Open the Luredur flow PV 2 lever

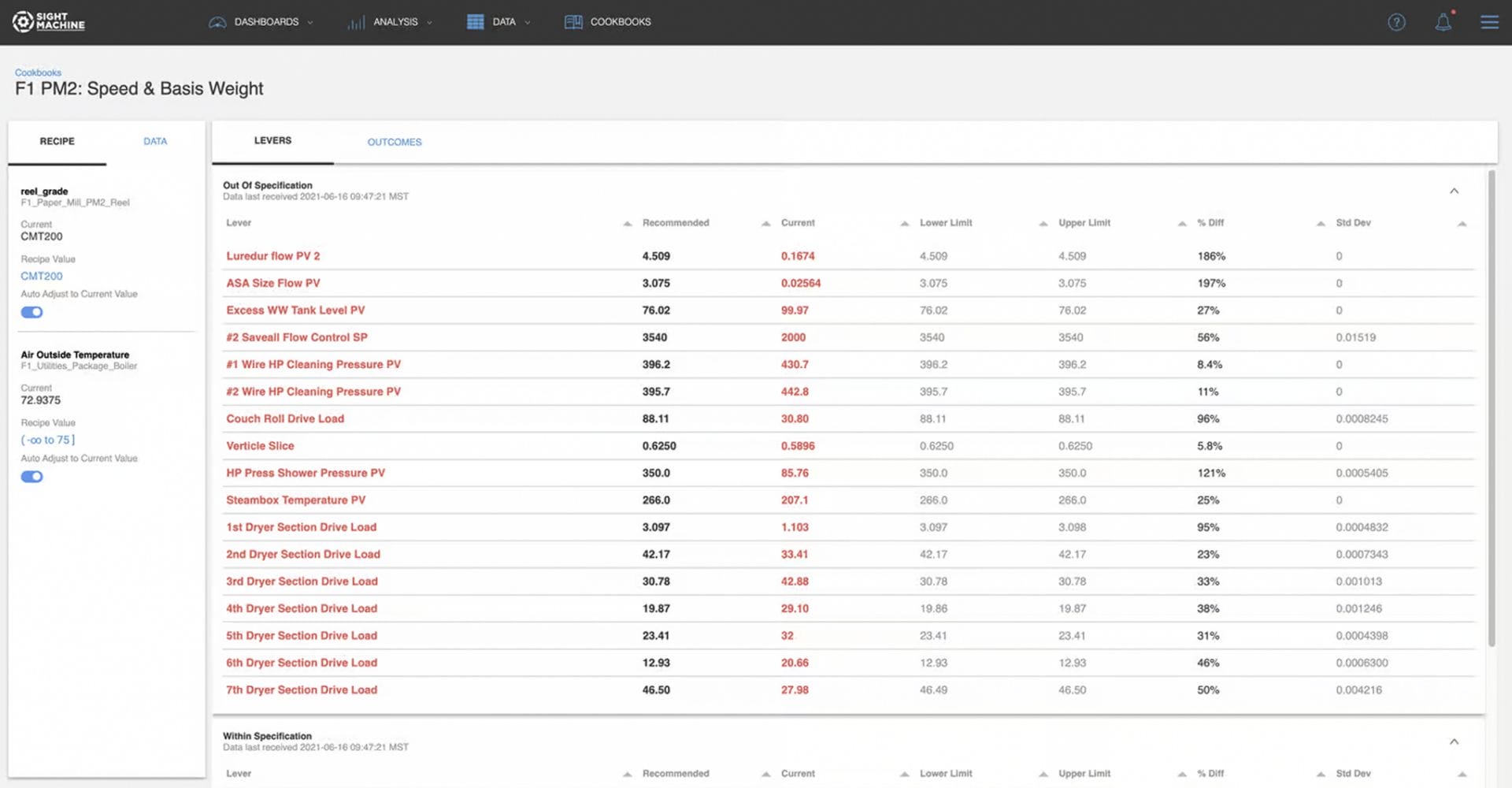point(273,256)
